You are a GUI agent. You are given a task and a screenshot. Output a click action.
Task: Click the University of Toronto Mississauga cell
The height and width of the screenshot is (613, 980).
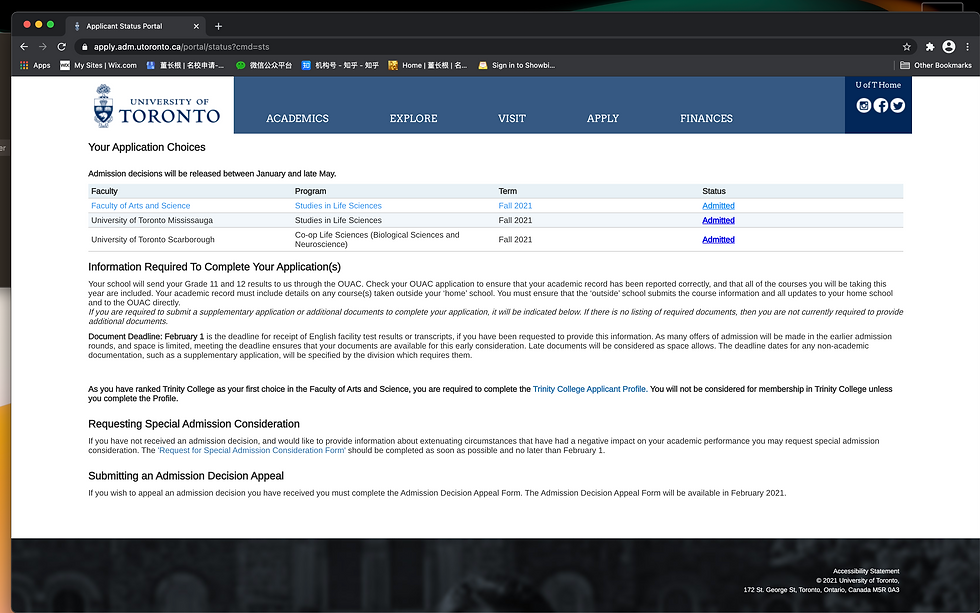152,220
